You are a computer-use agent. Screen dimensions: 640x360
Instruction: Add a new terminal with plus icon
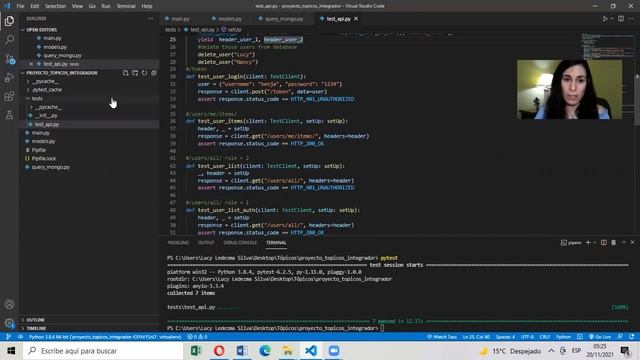coord(588,242)
